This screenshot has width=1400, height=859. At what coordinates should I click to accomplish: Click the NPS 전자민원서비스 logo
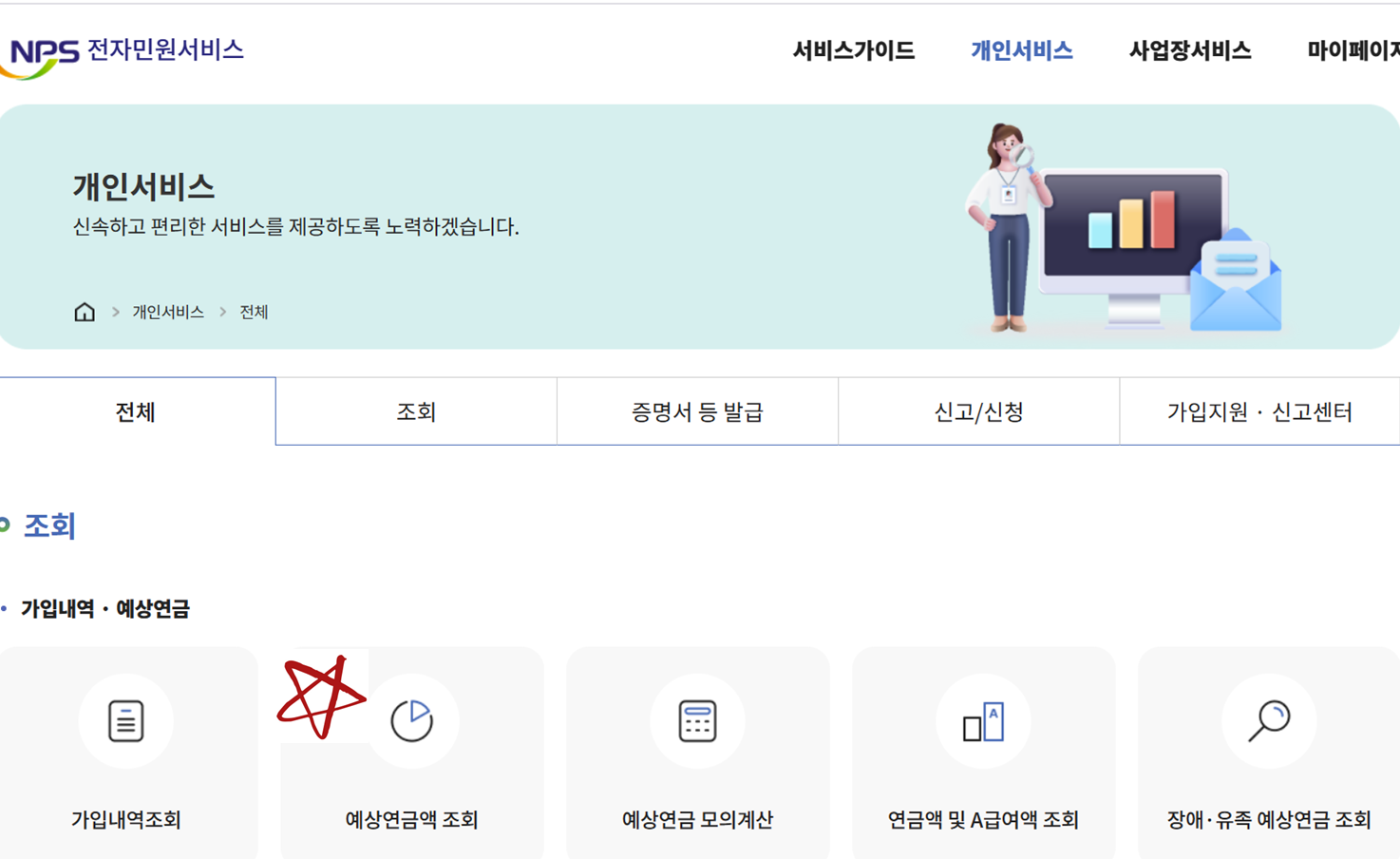123,51
